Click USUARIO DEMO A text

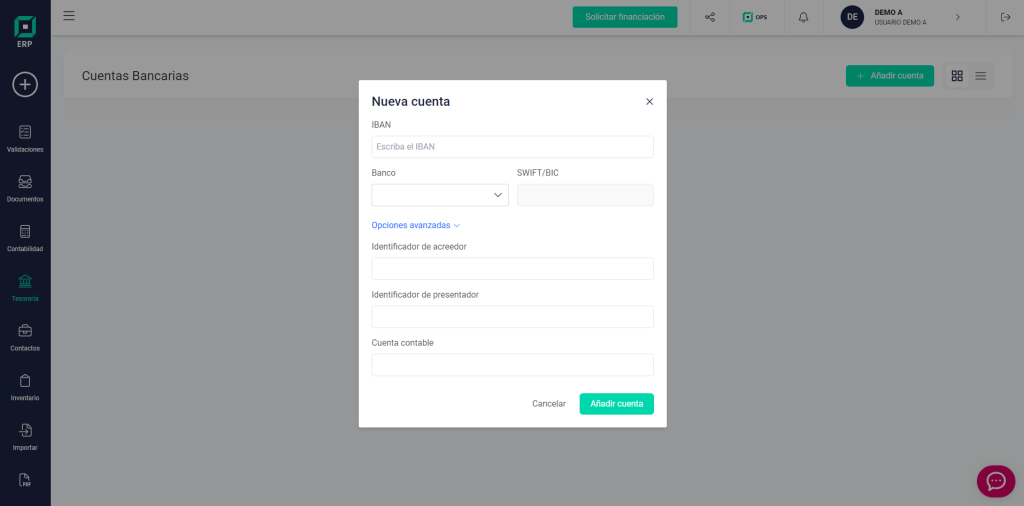[x=900, y=23]
